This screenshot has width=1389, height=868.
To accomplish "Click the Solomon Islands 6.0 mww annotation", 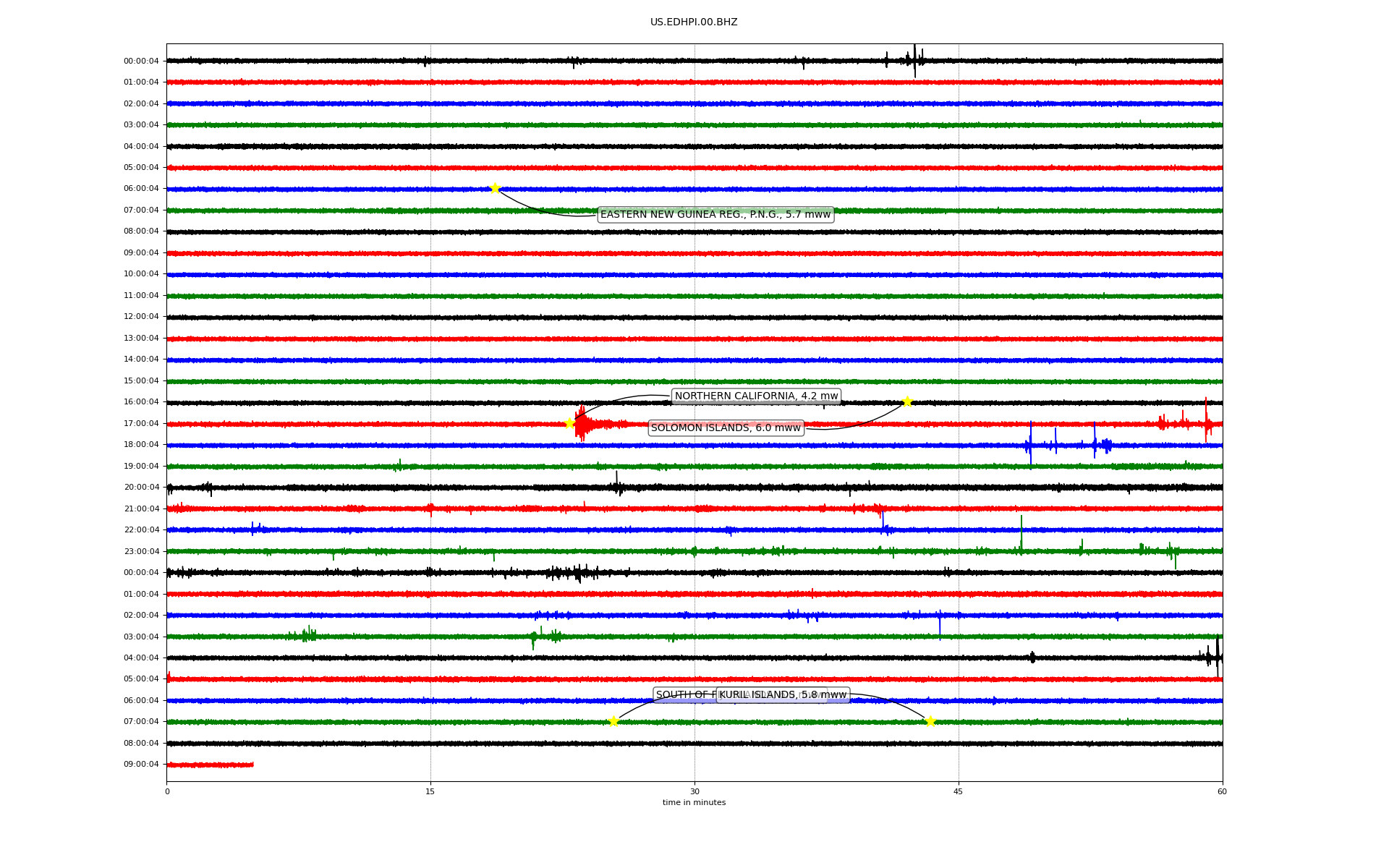I will 725,428.
